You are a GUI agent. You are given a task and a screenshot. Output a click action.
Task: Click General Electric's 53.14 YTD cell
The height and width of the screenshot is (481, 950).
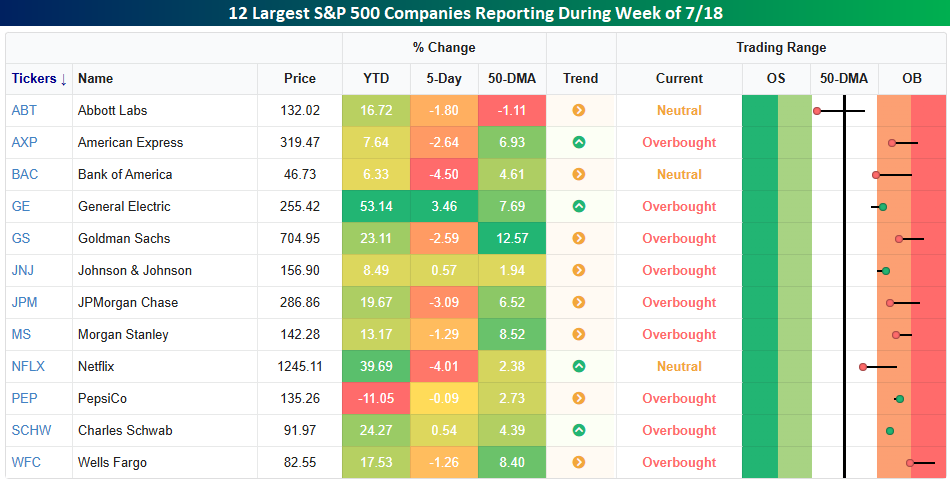376,207
